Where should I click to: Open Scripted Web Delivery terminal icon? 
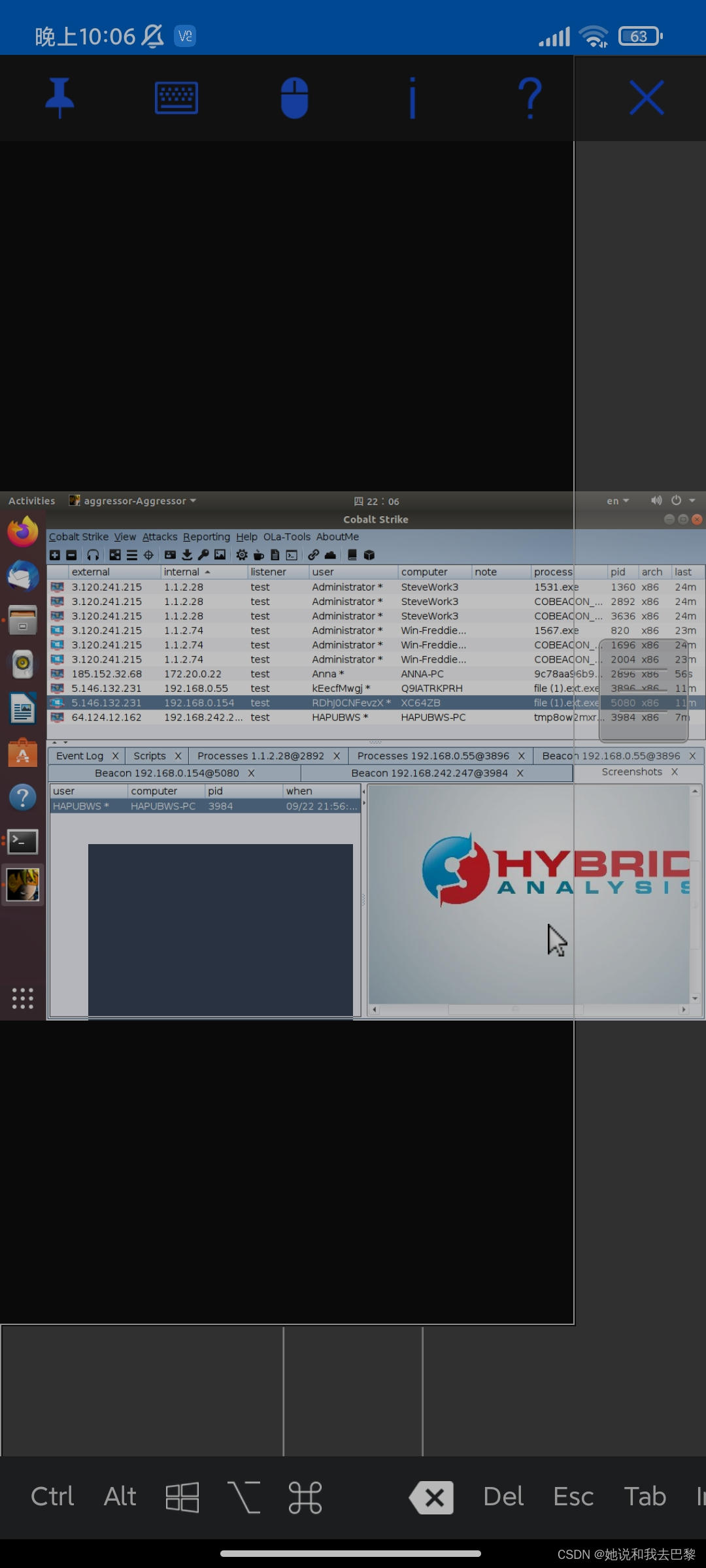point(292,555)
